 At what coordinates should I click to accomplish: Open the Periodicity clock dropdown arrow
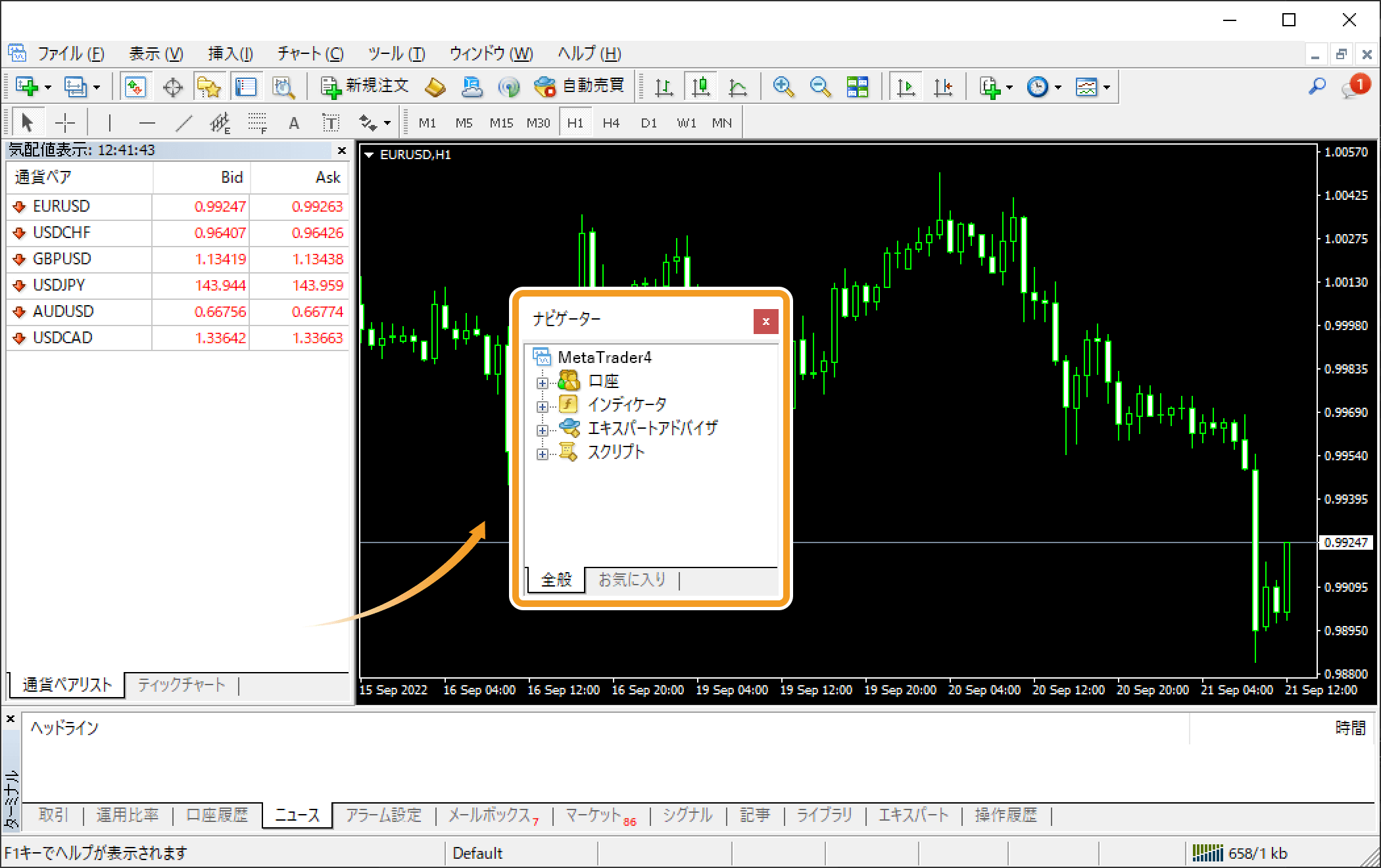1058,87
